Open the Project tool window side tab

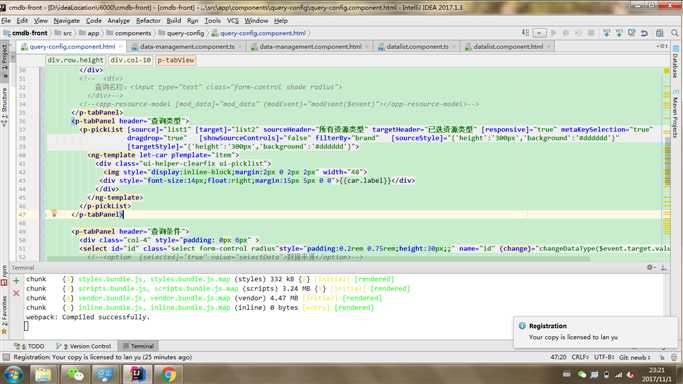click(5, 61)
